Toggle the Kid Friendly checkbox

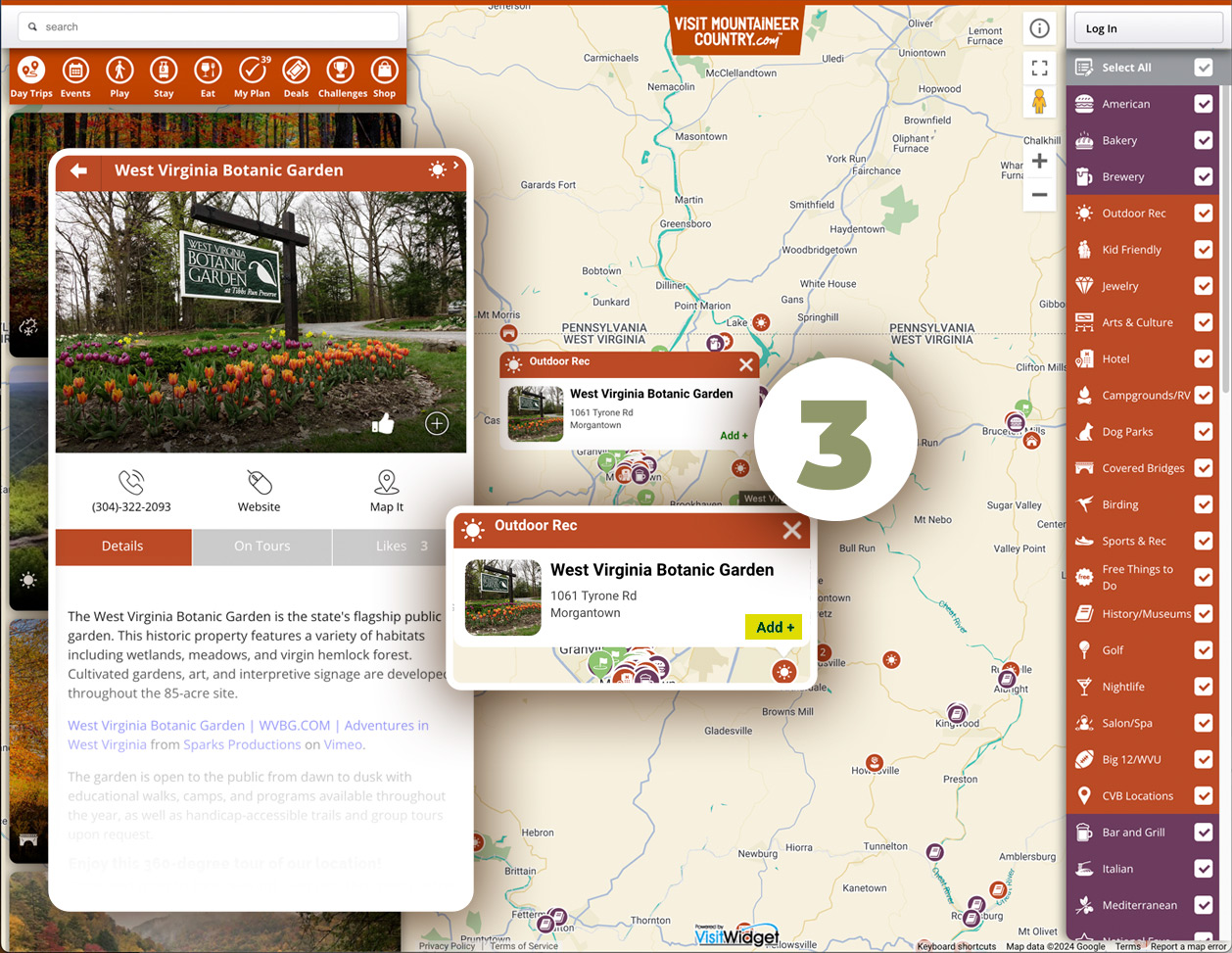[1204, 250]
